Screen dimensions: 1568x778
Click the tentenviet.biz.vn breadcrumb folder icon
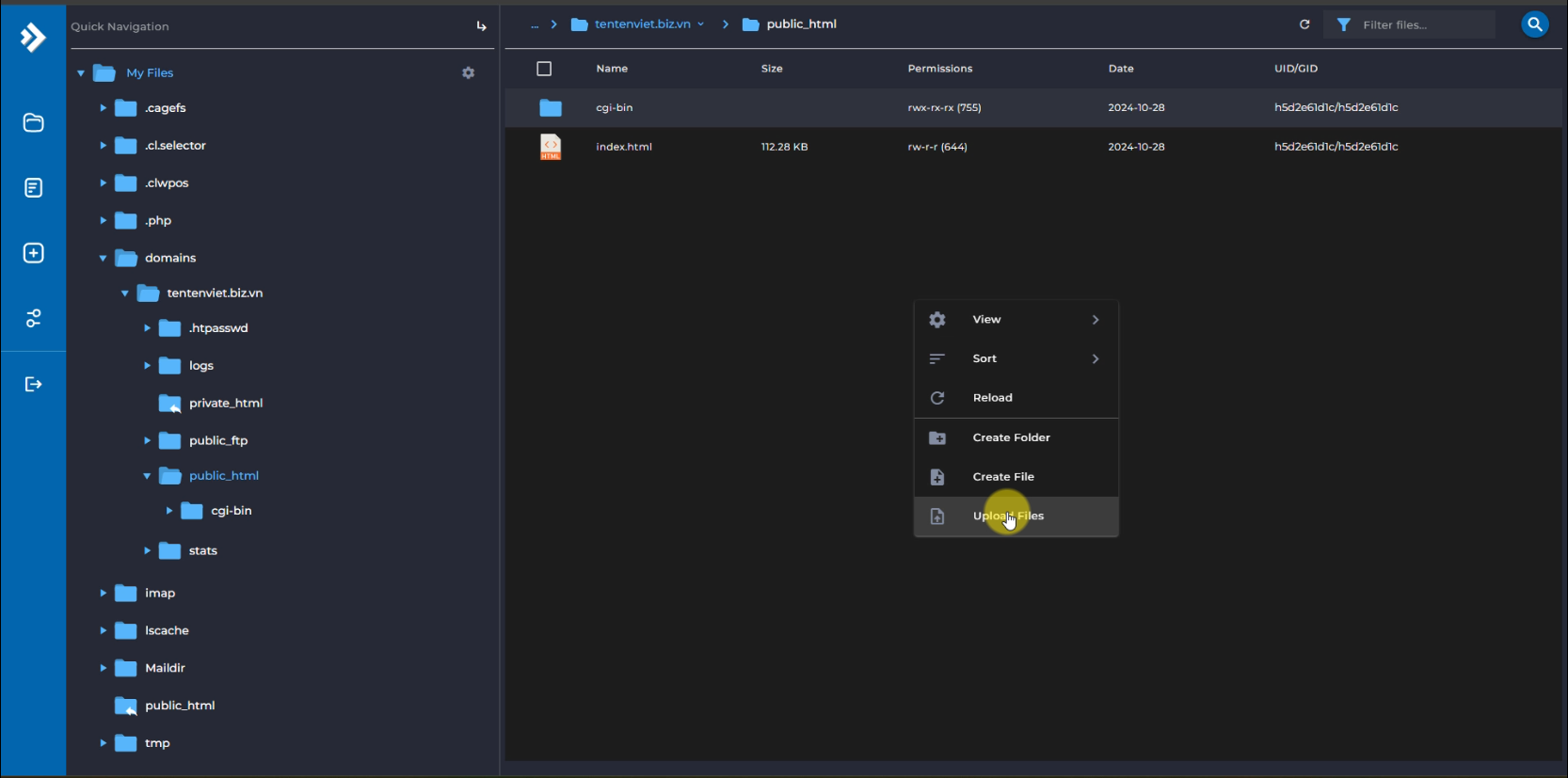580,24
